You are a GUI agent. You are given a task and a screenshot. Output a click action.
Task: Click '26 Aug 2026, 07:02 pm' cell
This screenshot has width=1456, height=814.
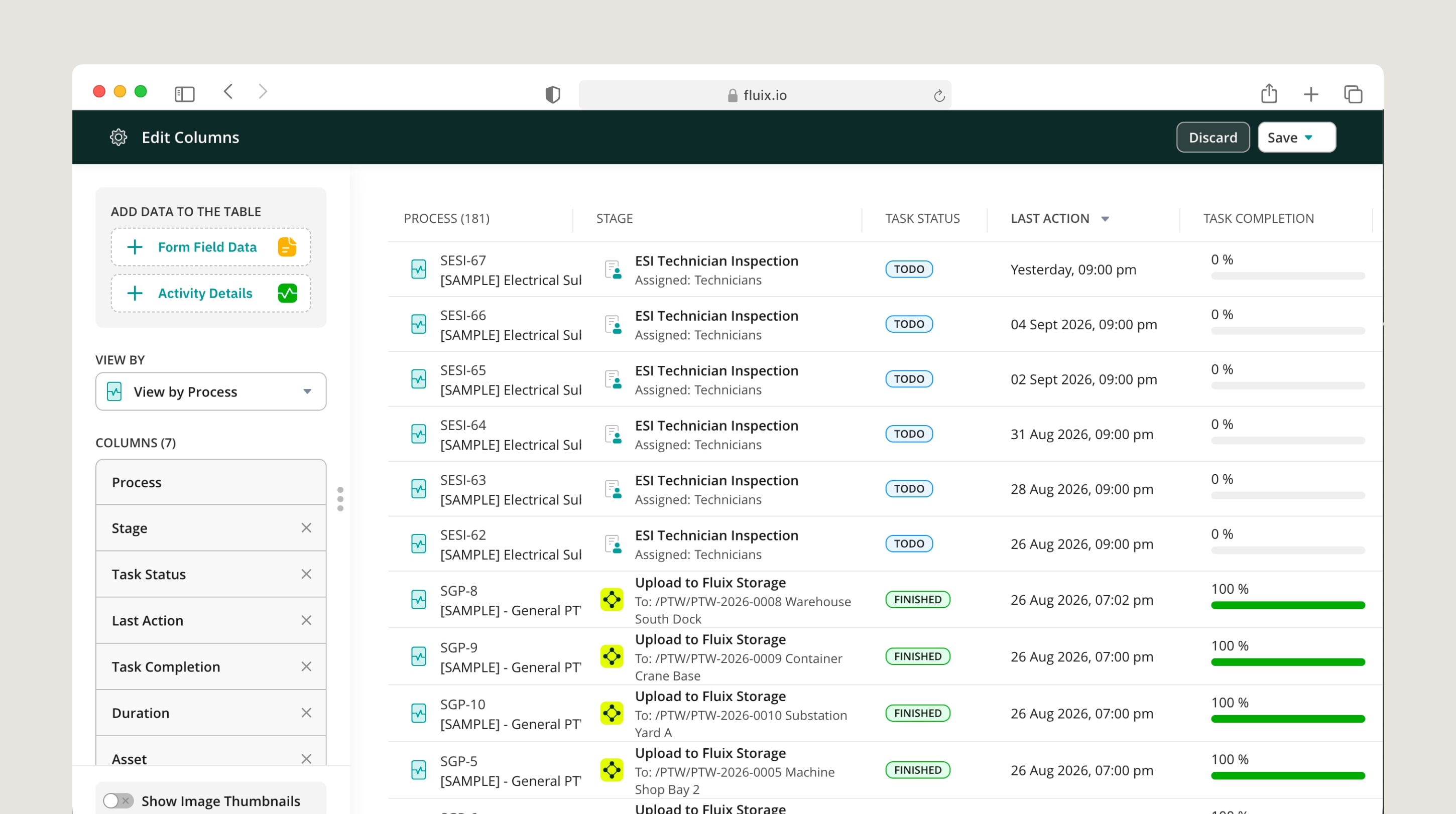pos(1082,600)
